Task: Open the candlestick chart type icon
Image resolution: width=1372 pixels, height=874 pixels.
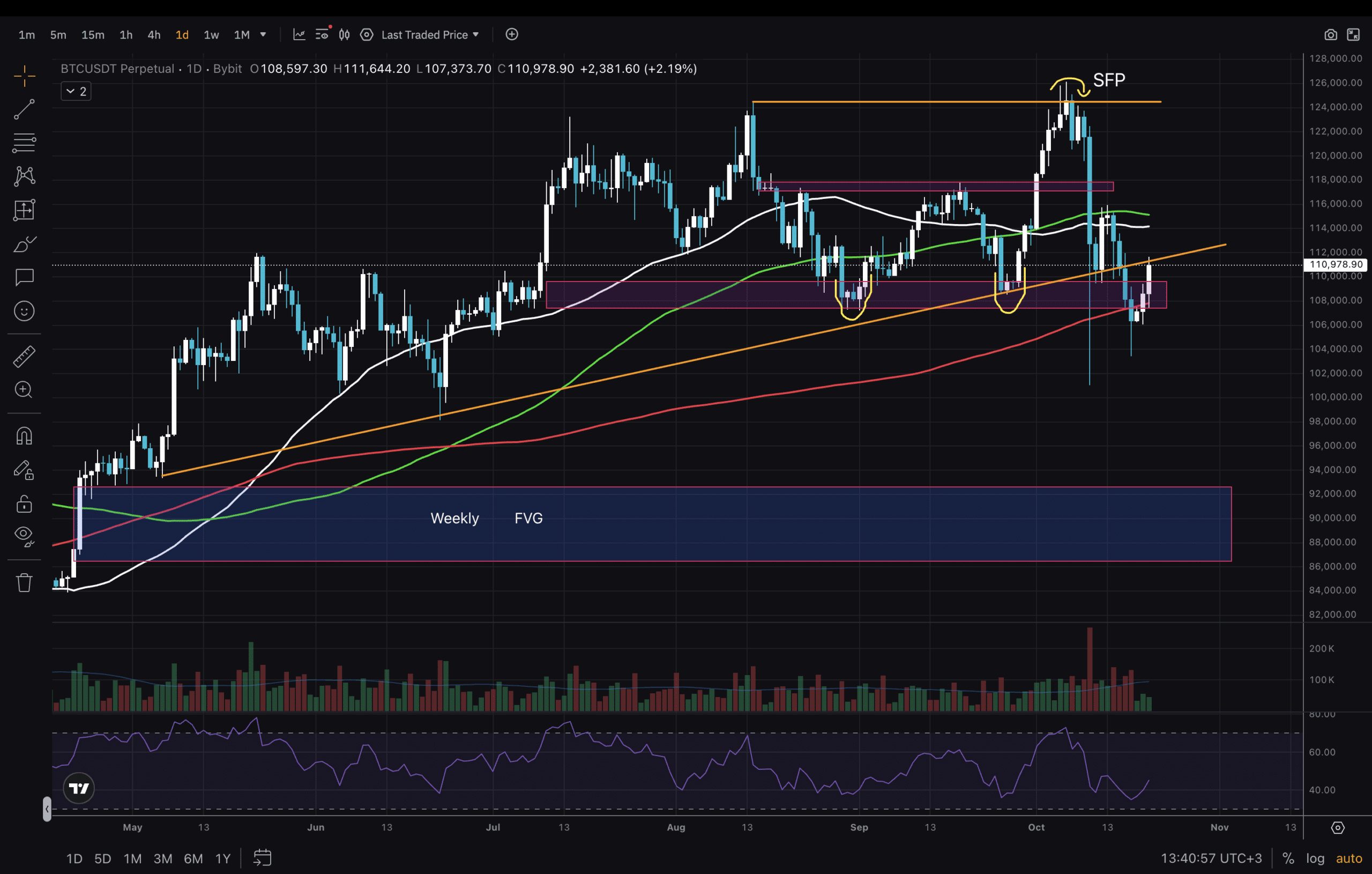Action: click(x=344, y=35)
